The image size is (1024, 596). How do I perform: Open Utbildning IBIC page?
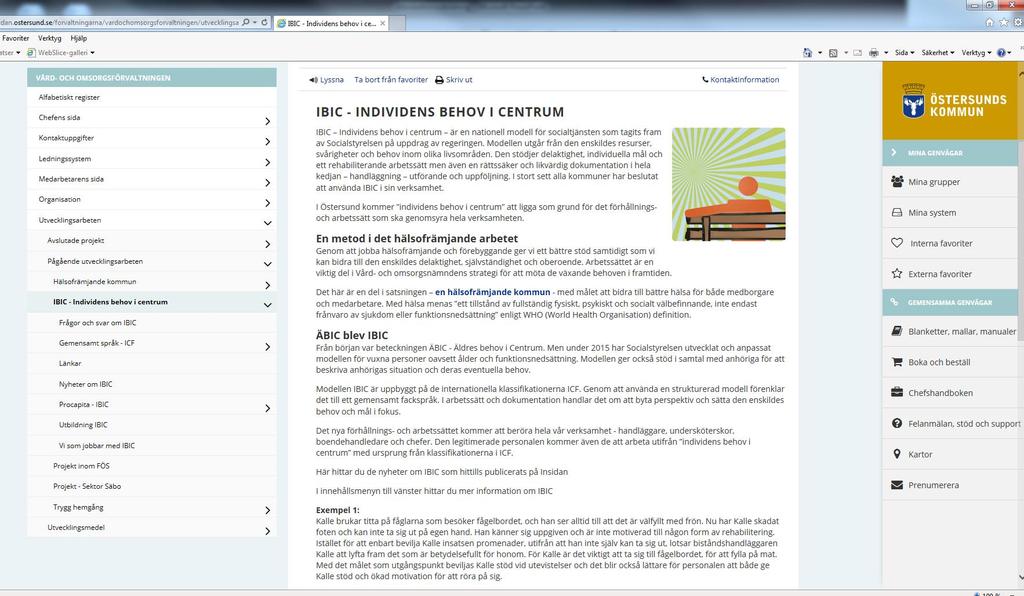coord(83,424)
